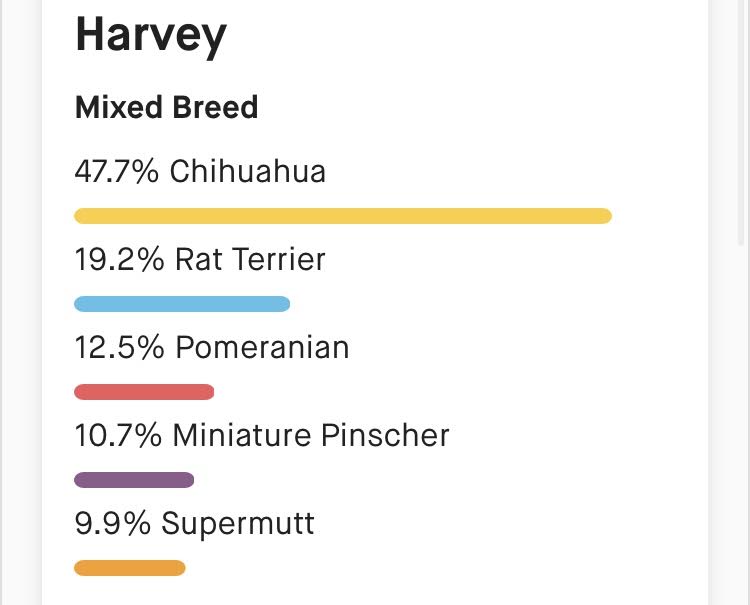Tap the 10.7% percentage value
This screenshot has width=750, height=605.
tap(118, 435)
